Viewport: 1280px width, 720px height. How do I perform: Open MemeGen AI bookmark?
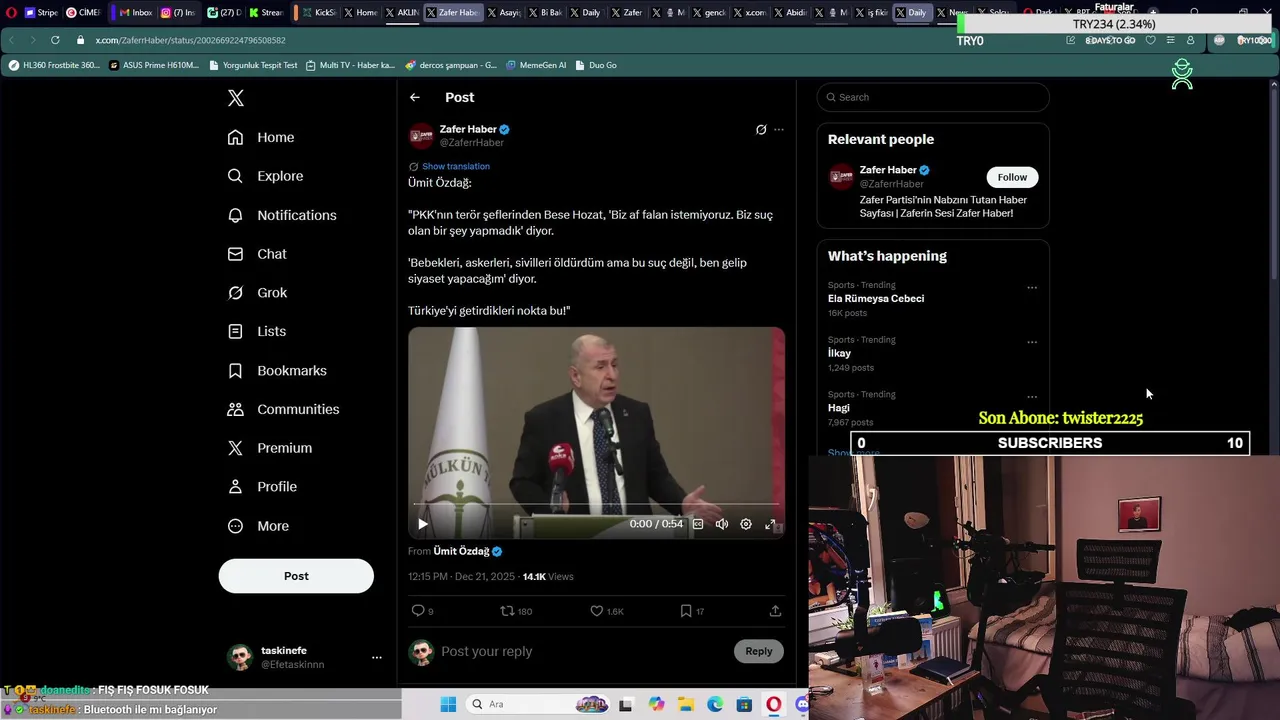[536, 65]
